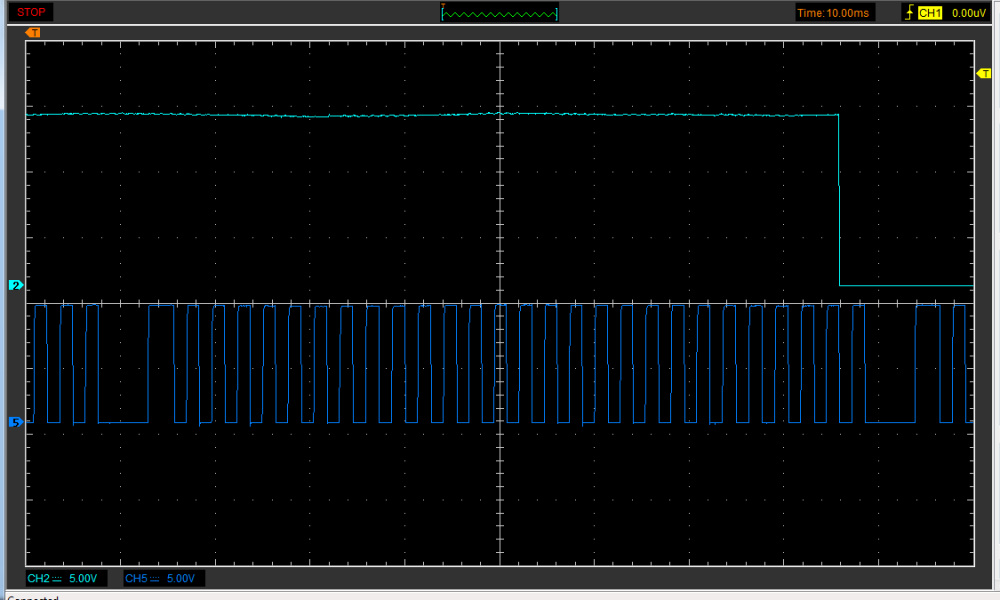Open the CH1 trigger source selector

[x=930, y=13]
